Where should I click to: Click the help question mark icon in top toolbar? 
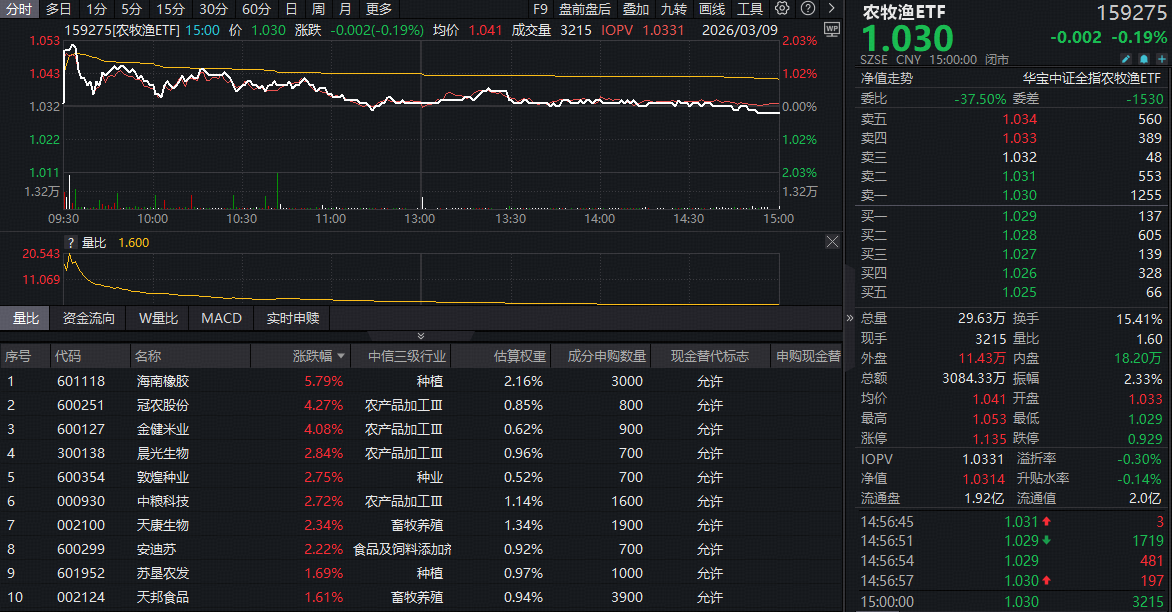806,9
